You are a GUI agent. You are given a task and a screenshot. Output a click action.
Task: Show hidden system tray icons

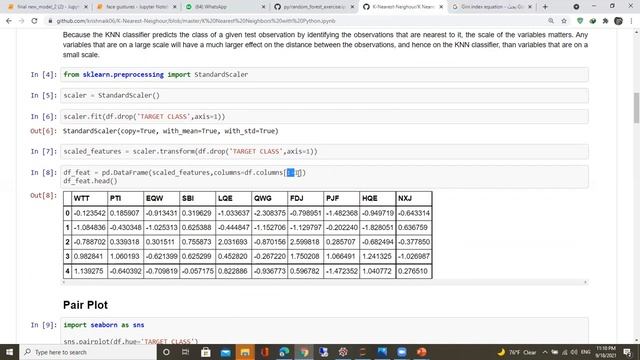tap(545, 352)
